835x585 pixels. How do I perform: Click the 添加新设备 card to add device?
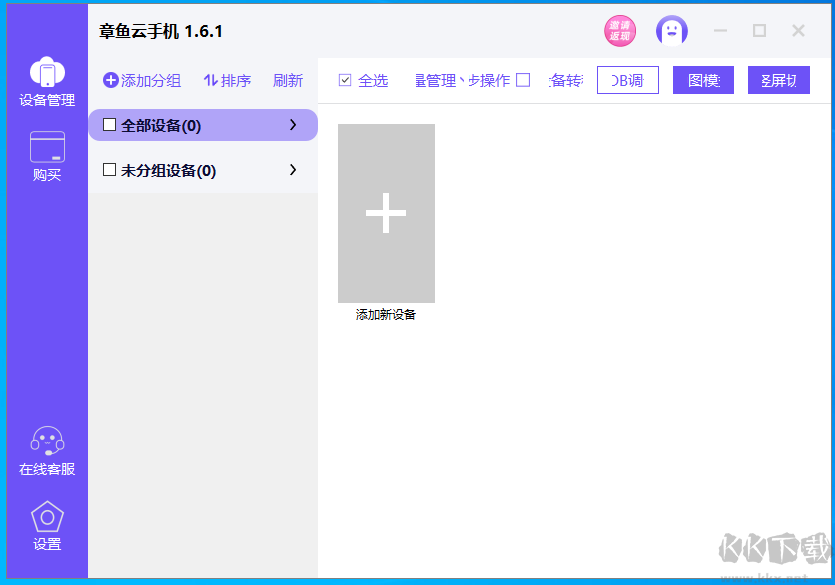point(386,213)
